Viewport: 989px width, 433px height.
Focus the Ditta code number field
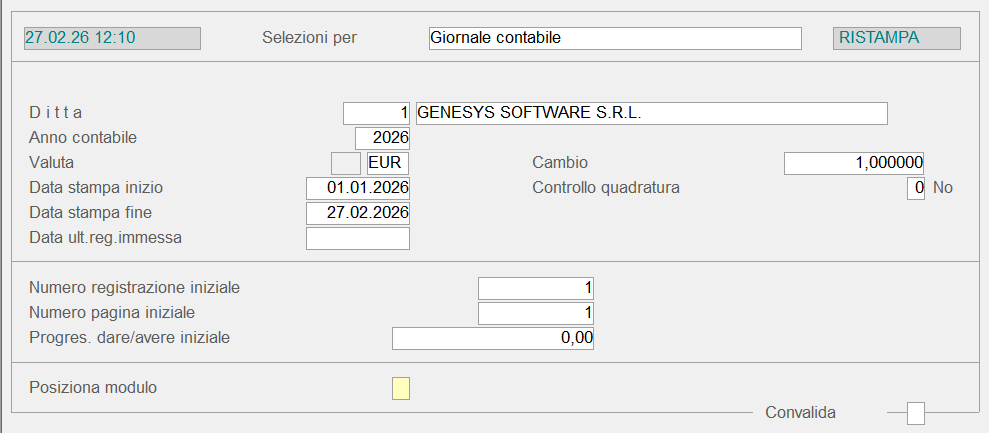pyautogui.click(x=377, y=113)
